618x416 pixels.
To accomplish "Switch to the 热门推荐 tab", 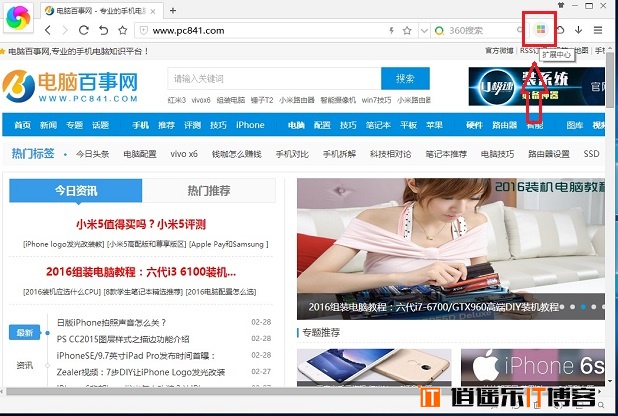I will click(x=209, y=191).
